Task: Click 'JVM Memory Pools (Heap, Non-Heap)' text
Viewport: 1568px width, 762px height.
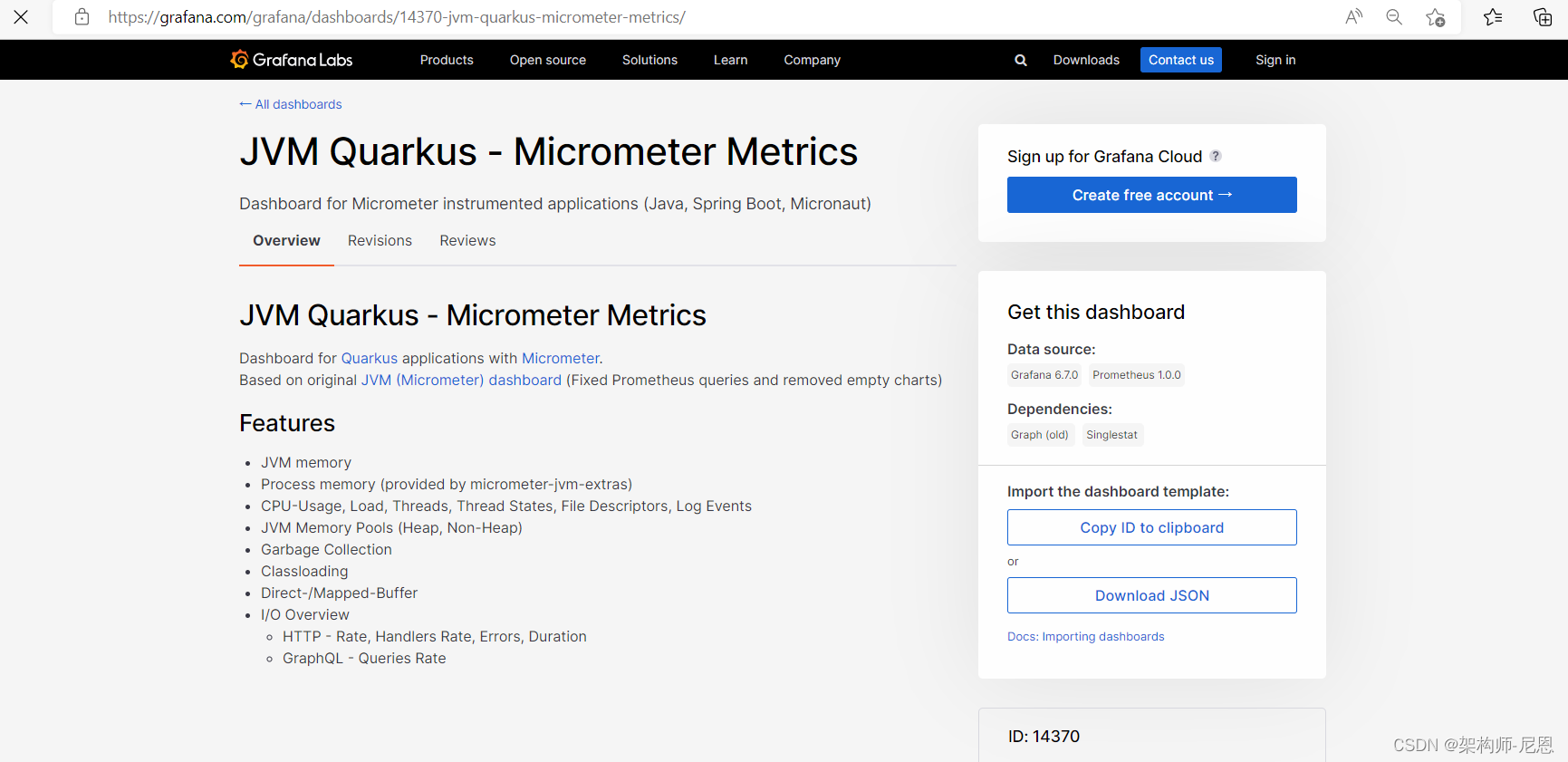Action: click(391, 527)
